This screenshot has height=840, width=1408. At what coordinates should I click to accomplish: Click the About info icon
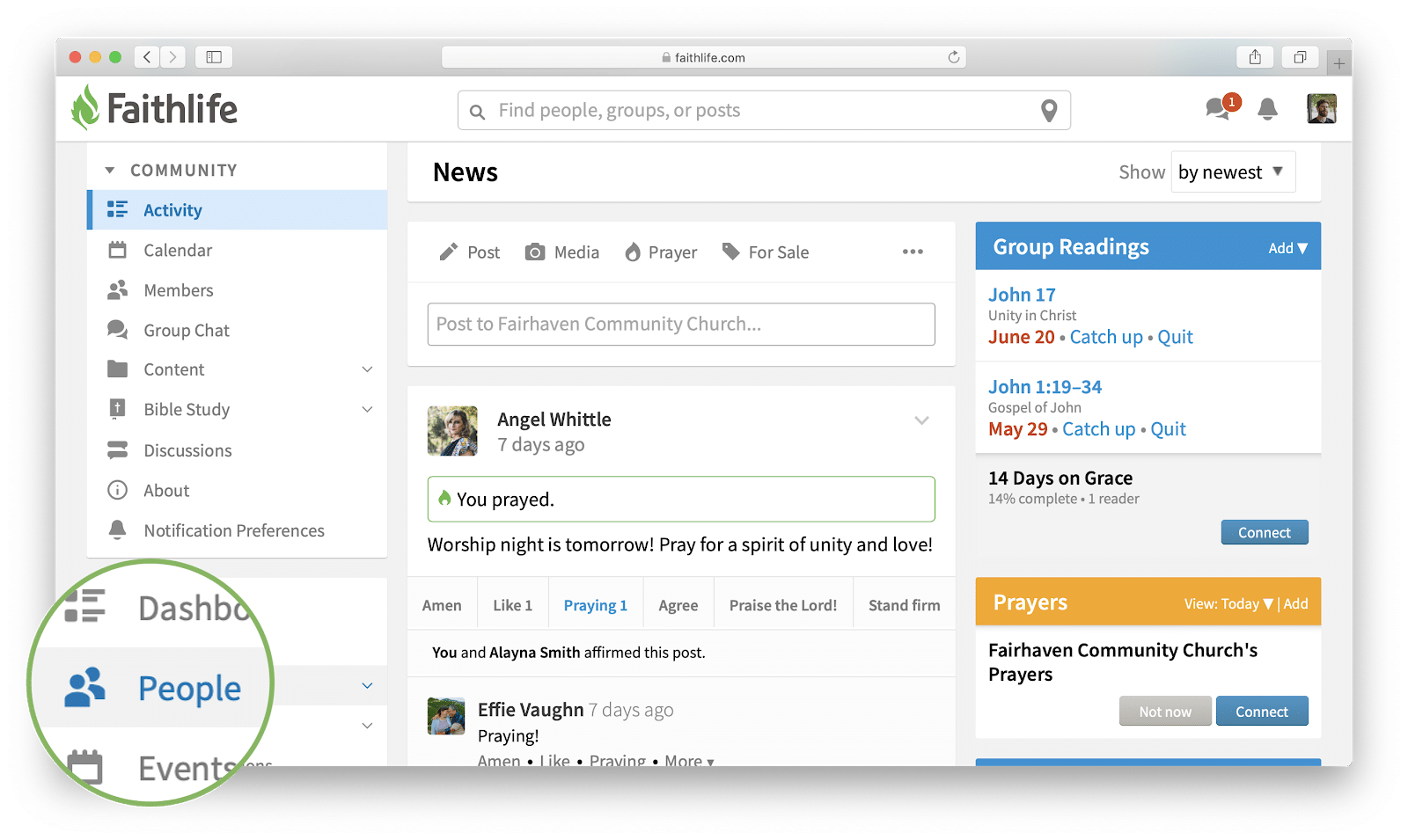click(x=117, y=490)
